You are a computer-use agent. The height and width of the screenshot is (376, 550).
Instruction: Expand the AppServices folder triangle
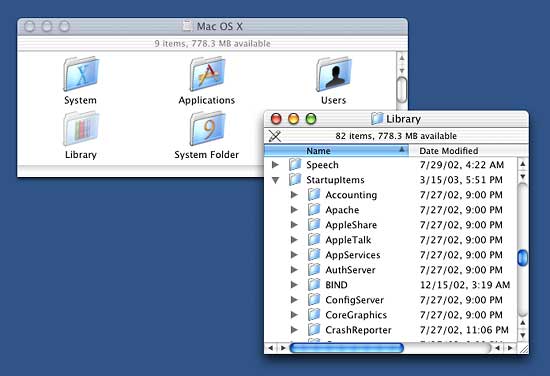coord(295,255)
